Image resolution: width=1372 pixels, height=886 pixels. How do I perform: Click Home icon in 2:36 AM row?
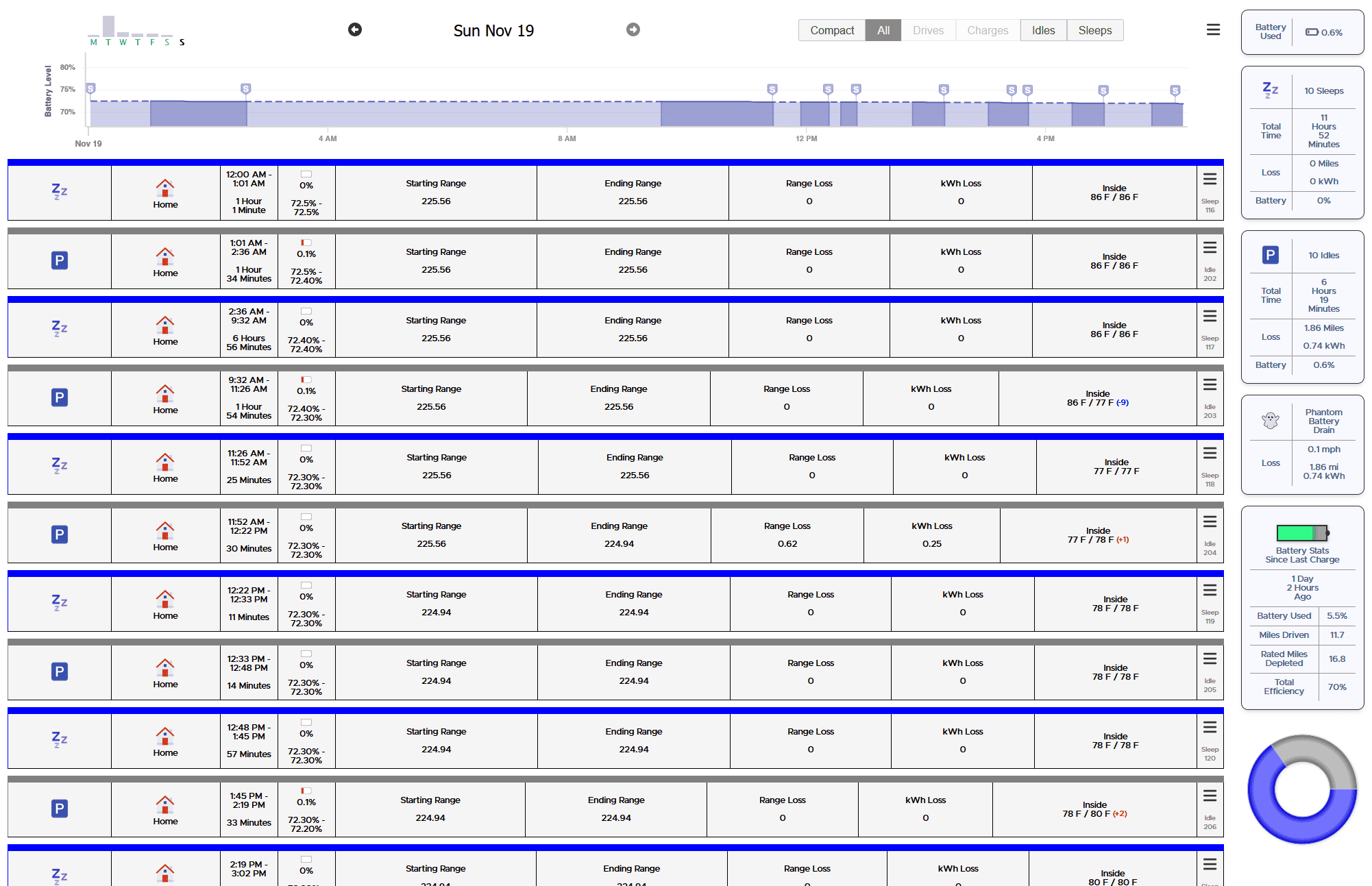tap(165, 325)
